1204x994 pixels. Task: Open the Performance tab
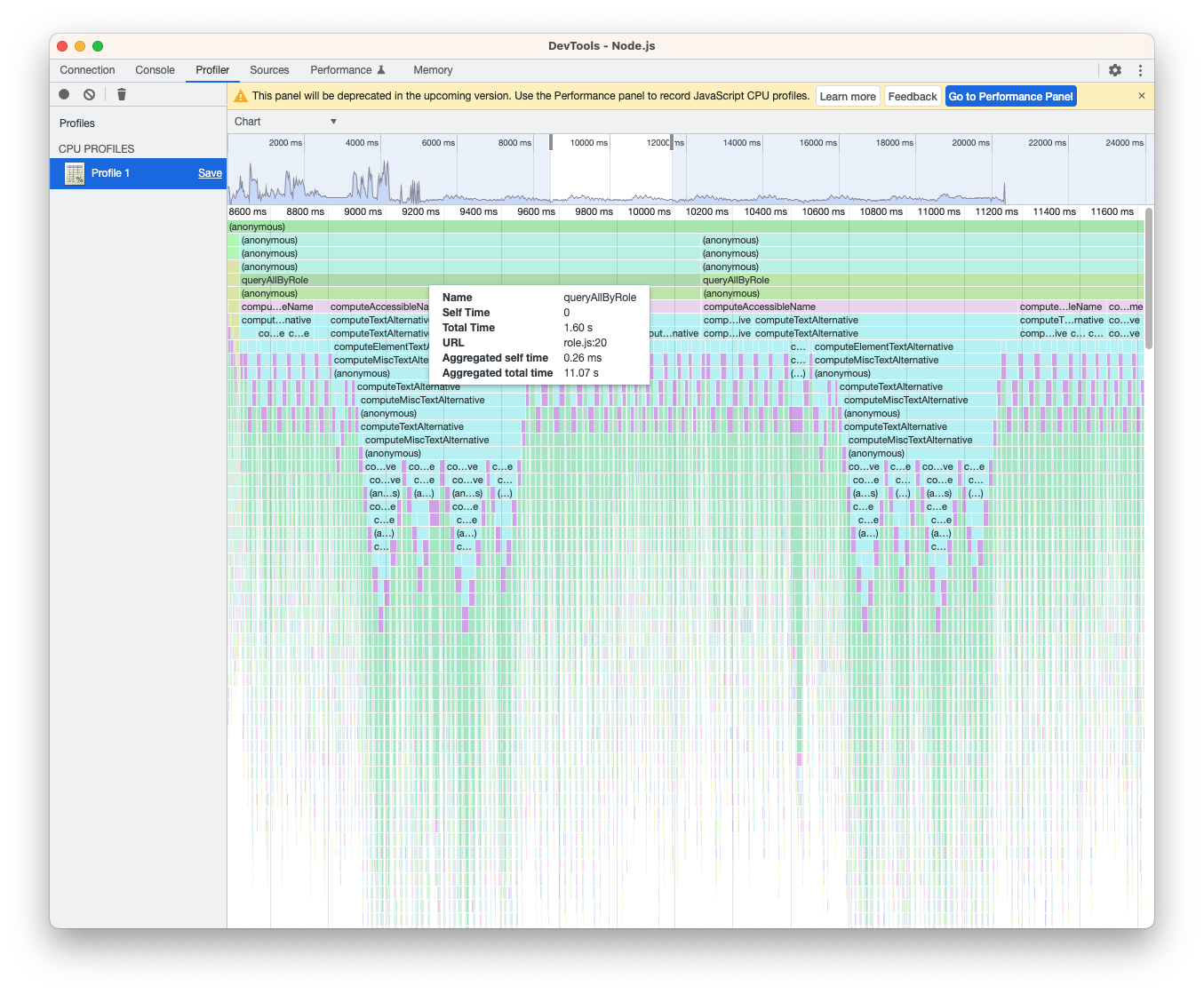(347, 70)
